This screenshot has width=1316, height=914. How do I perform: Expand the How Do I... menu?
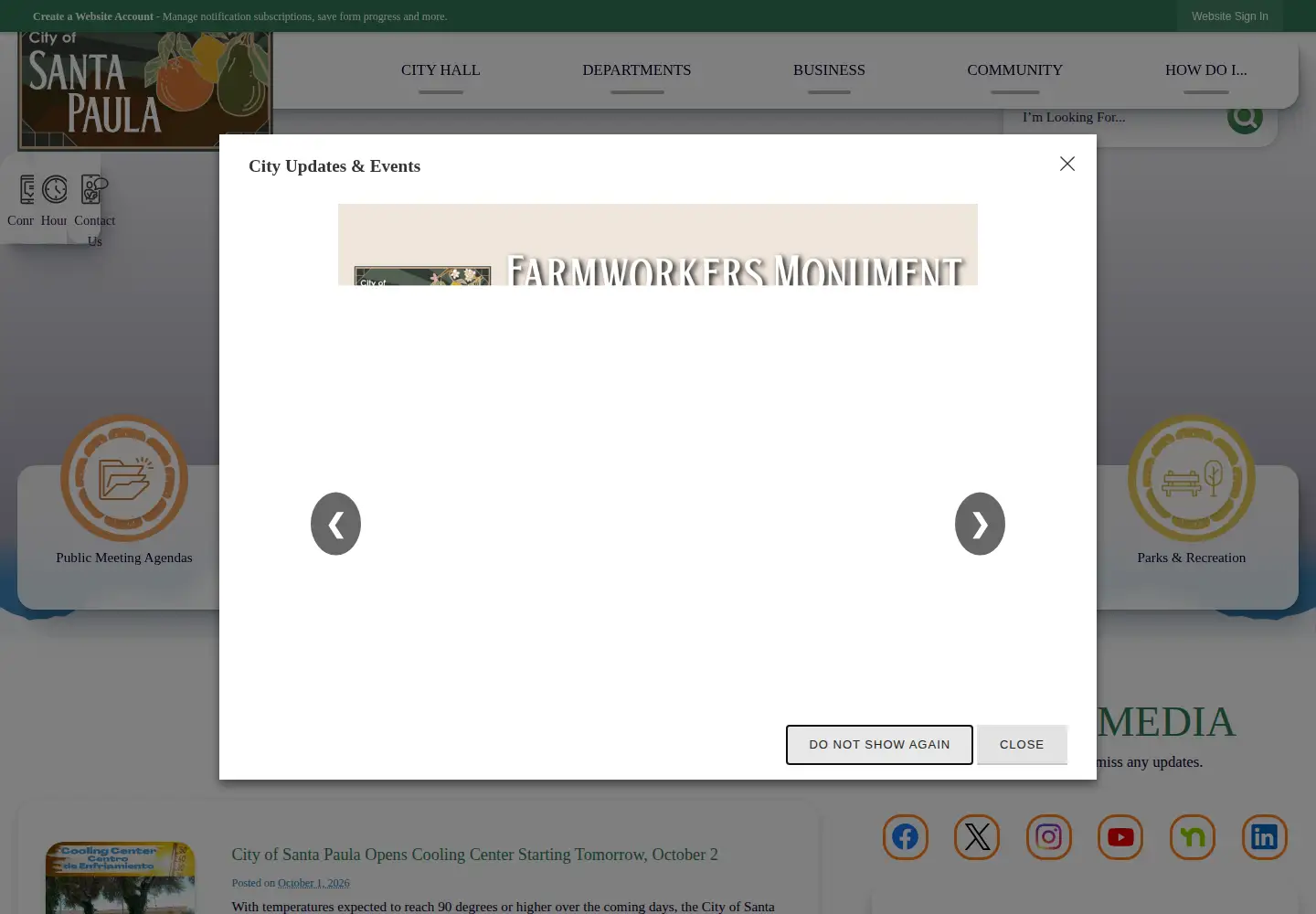tap(1205, 70)
